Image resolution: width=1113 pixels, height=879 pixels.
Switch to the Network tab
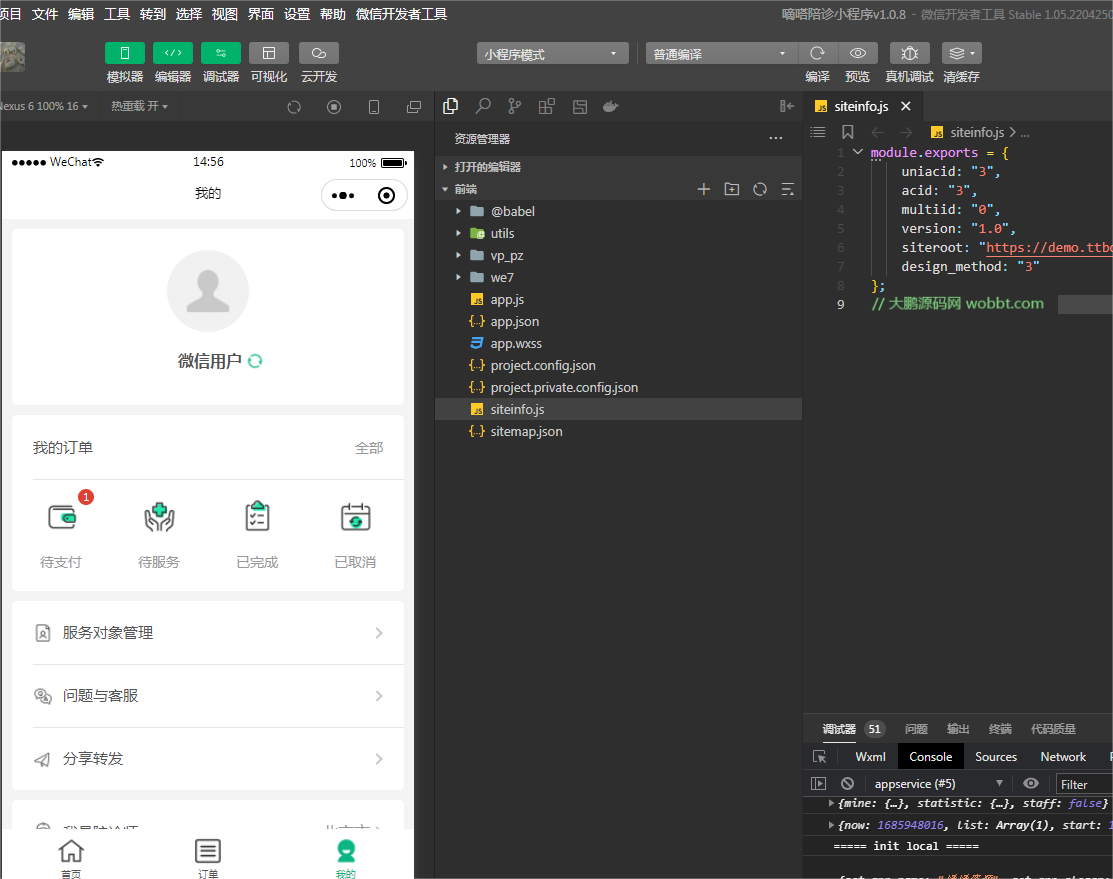pyautogui.click(x=1062, y=757)
